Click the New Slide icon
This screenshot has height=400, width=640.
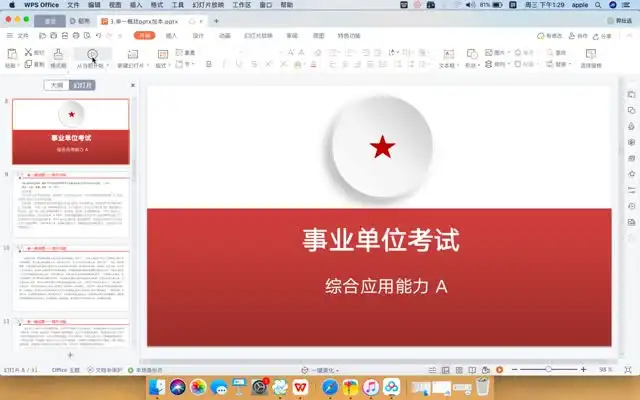pyautogui.click(x=131, y=54)
